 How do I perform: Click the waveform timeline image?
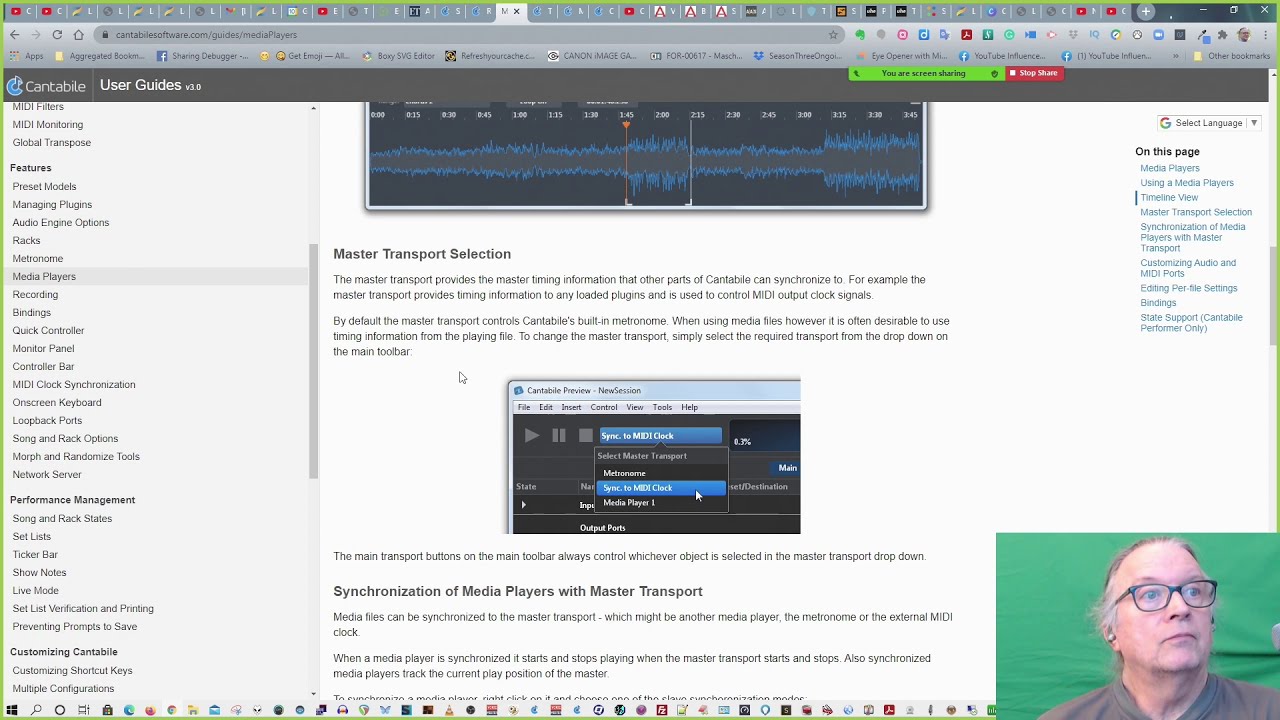tap(646, 155)
